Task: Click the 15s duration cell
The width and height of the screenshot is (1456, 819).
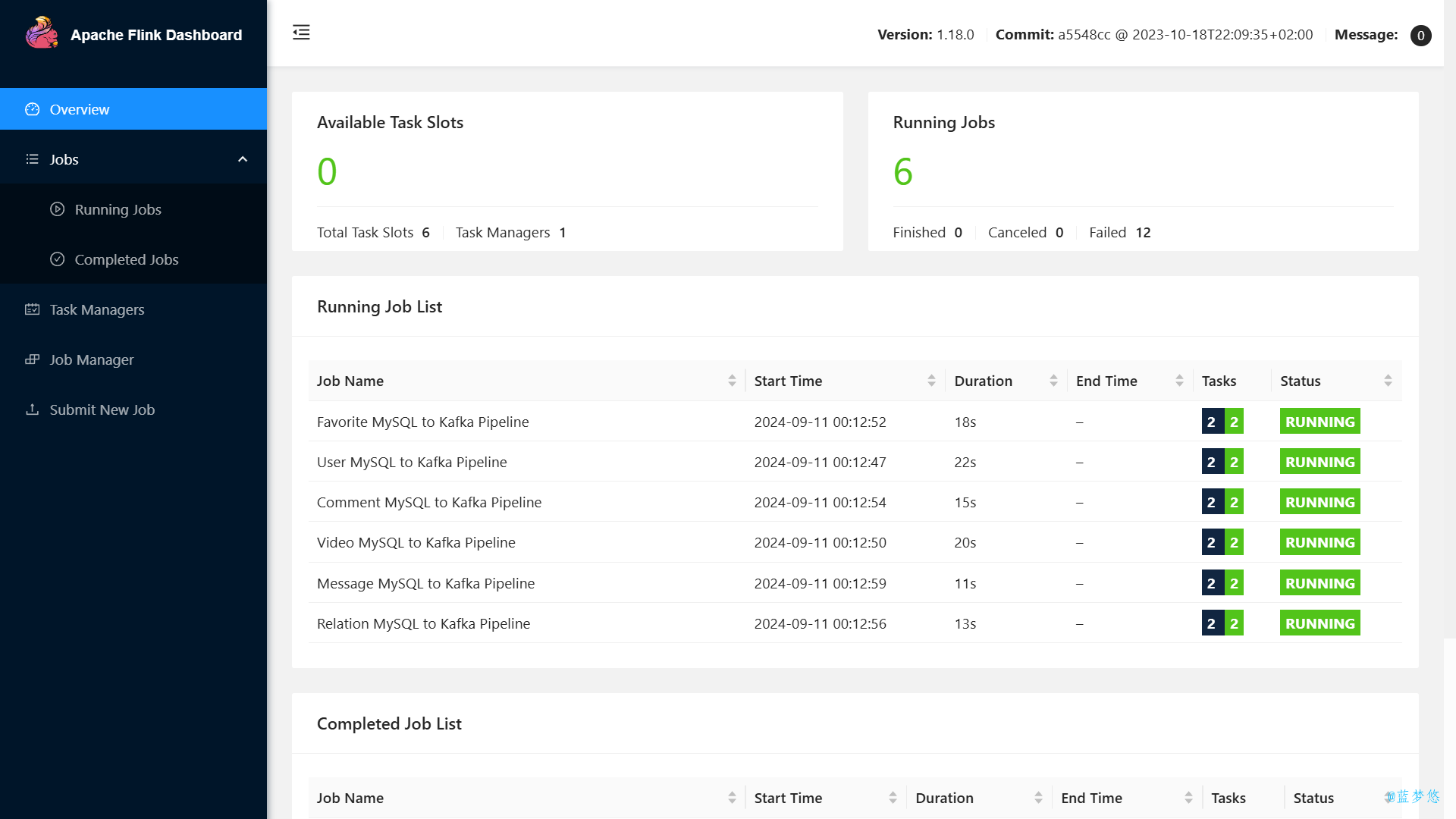Action: pyautogui.click(x=965, y=502)
